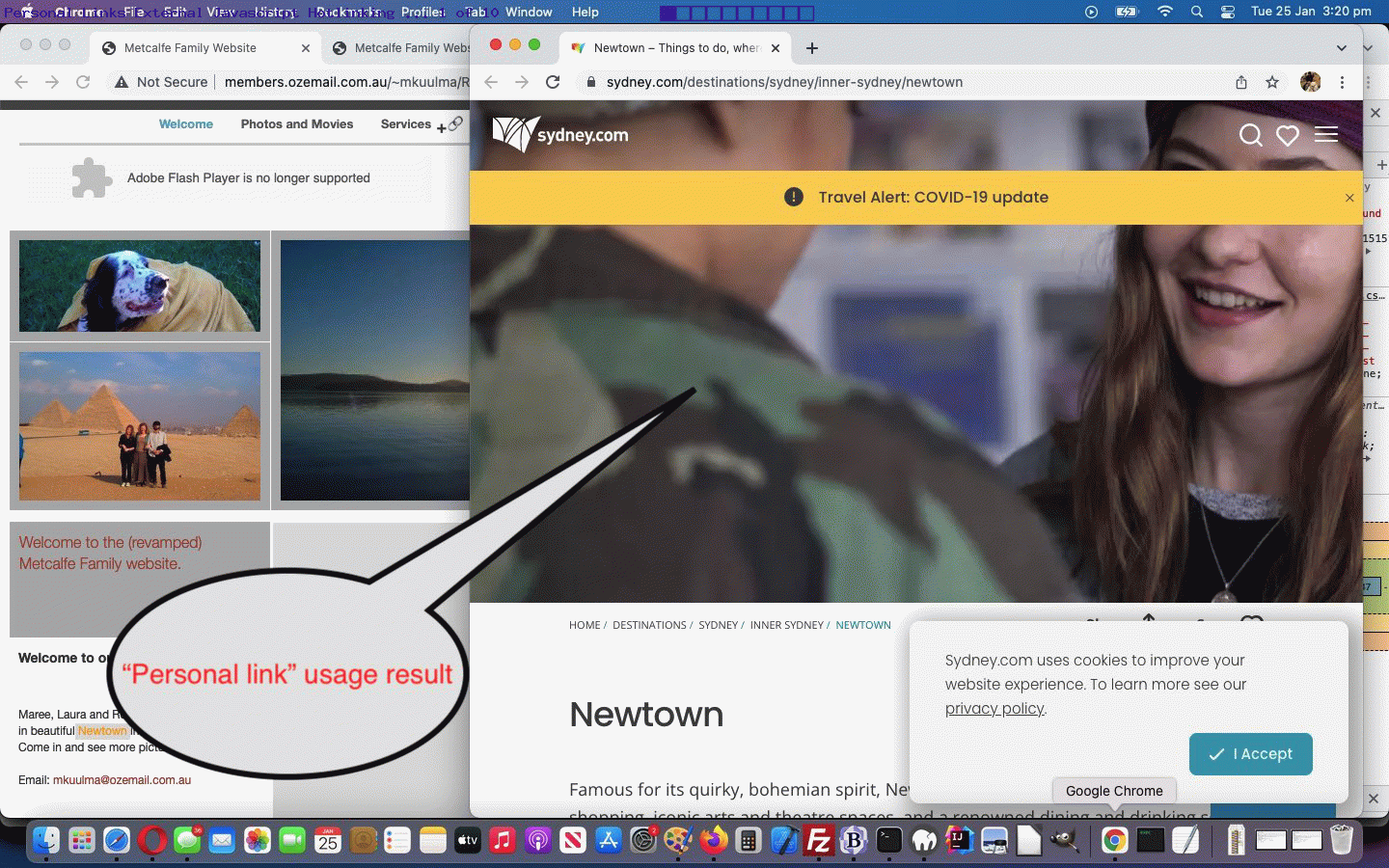Click the highlighted Newtown link
The width and height of the screenshot is (1389, 868).
click(102, 731)
